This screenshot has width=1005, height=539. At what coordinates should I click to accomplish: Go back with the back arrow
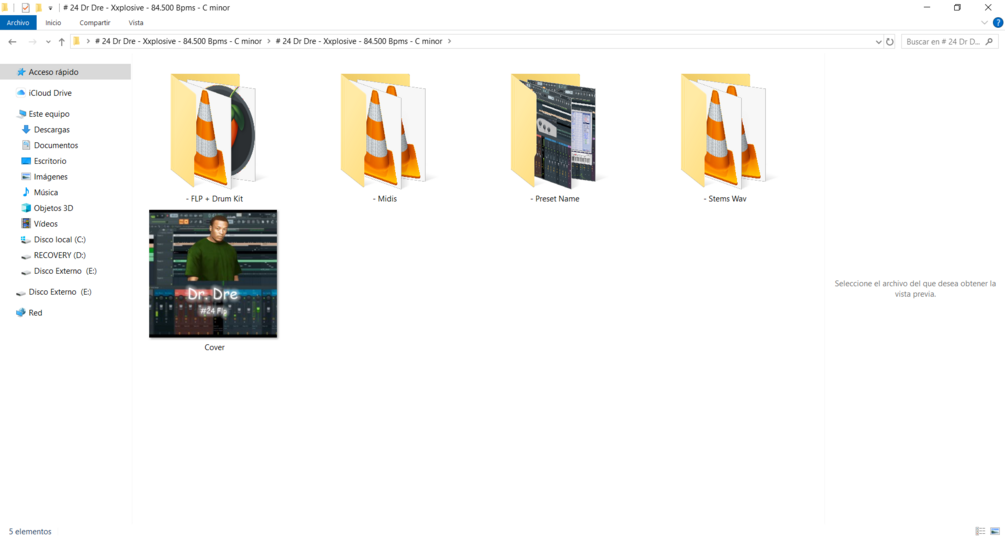pyautogui.click(x=12, y=42)
